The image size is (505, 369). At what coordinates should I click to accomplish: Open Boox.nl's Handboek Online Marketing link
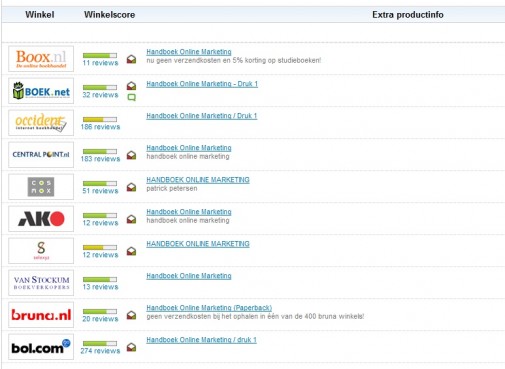pyautogui.click(x=189, y=52)
